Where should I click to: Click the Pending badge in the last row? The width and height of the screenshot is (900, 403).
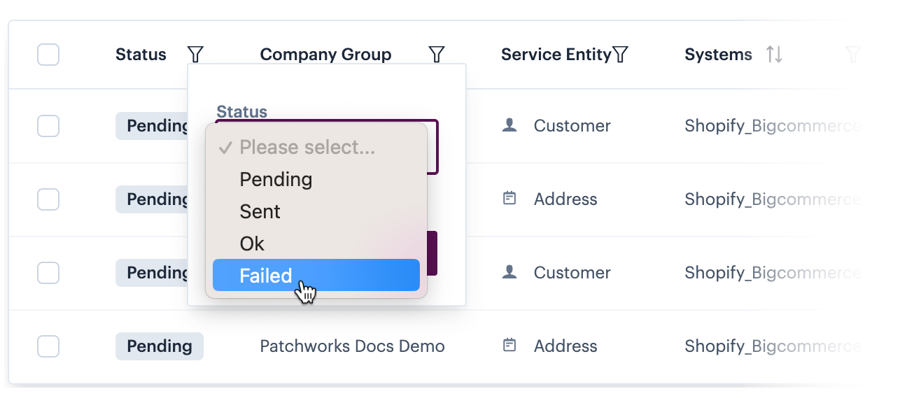pos(159,346)
